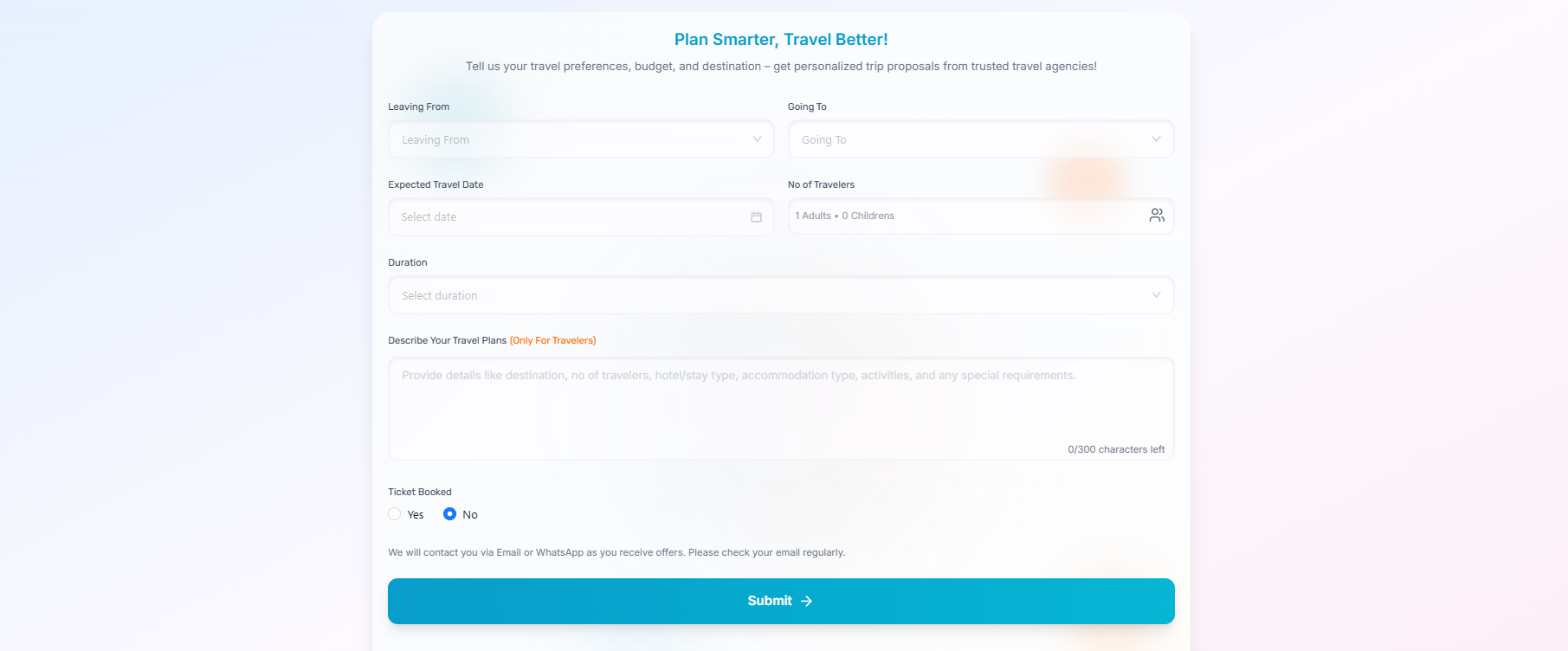The image size is (1568, 651).
Task: Select Yes for Ticket Booked
Action: 395,514
